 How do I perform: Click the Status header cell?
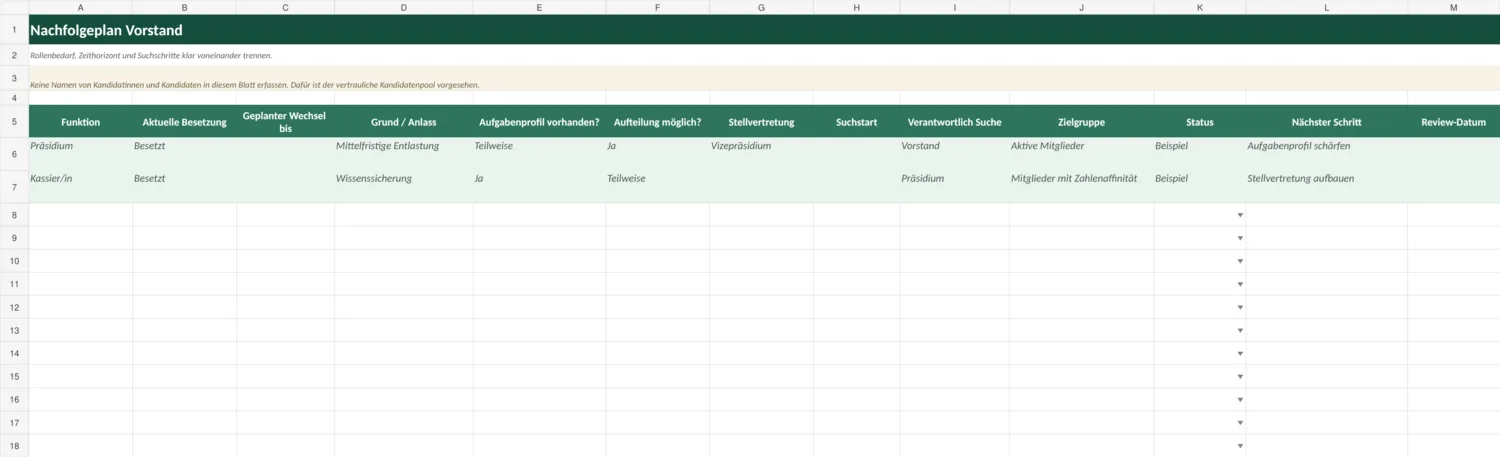(1199, 122)
